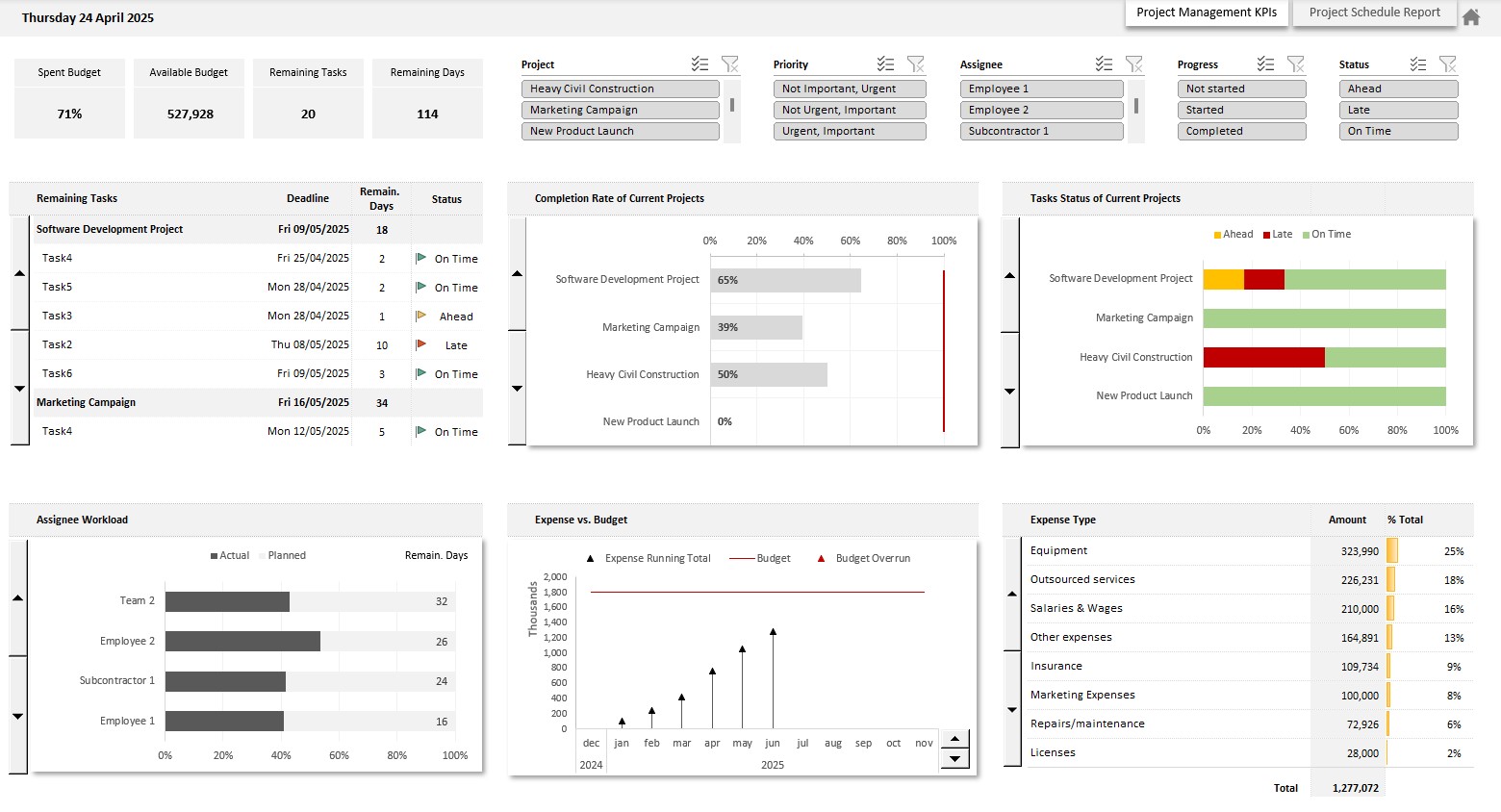1501x812 pixels.
Task: Choose Urgent, Important in the Priority slicer
Action: click(849, 131)
